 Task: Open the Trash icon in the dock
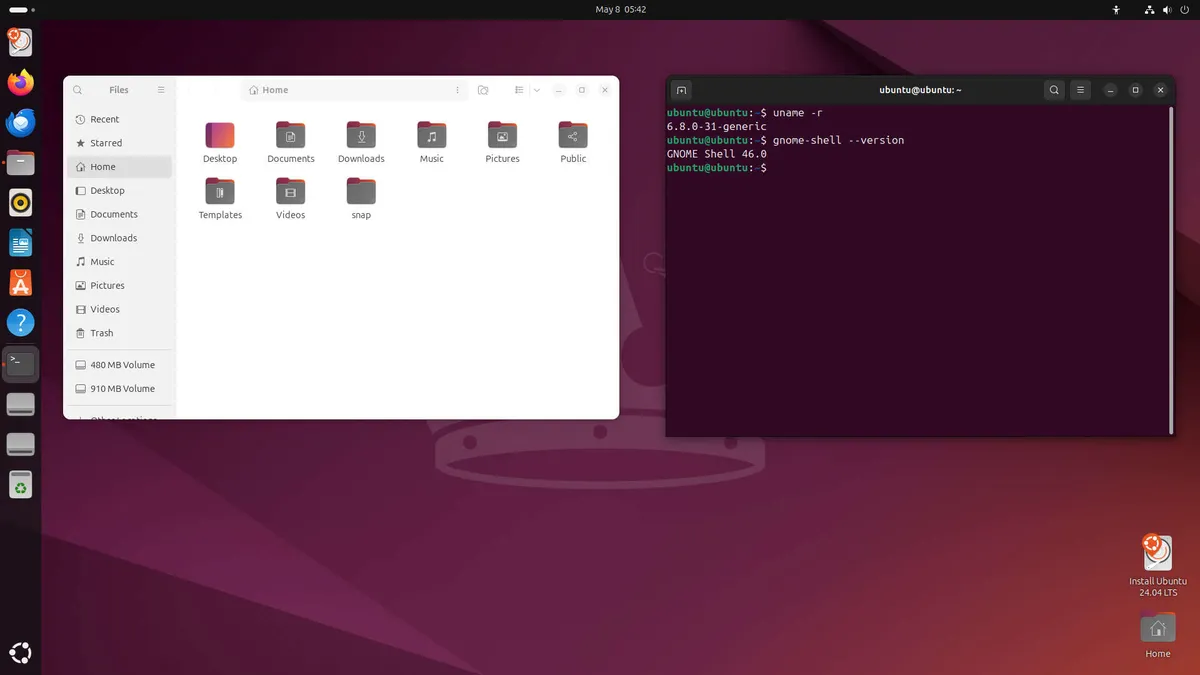[x=20, y=485]
